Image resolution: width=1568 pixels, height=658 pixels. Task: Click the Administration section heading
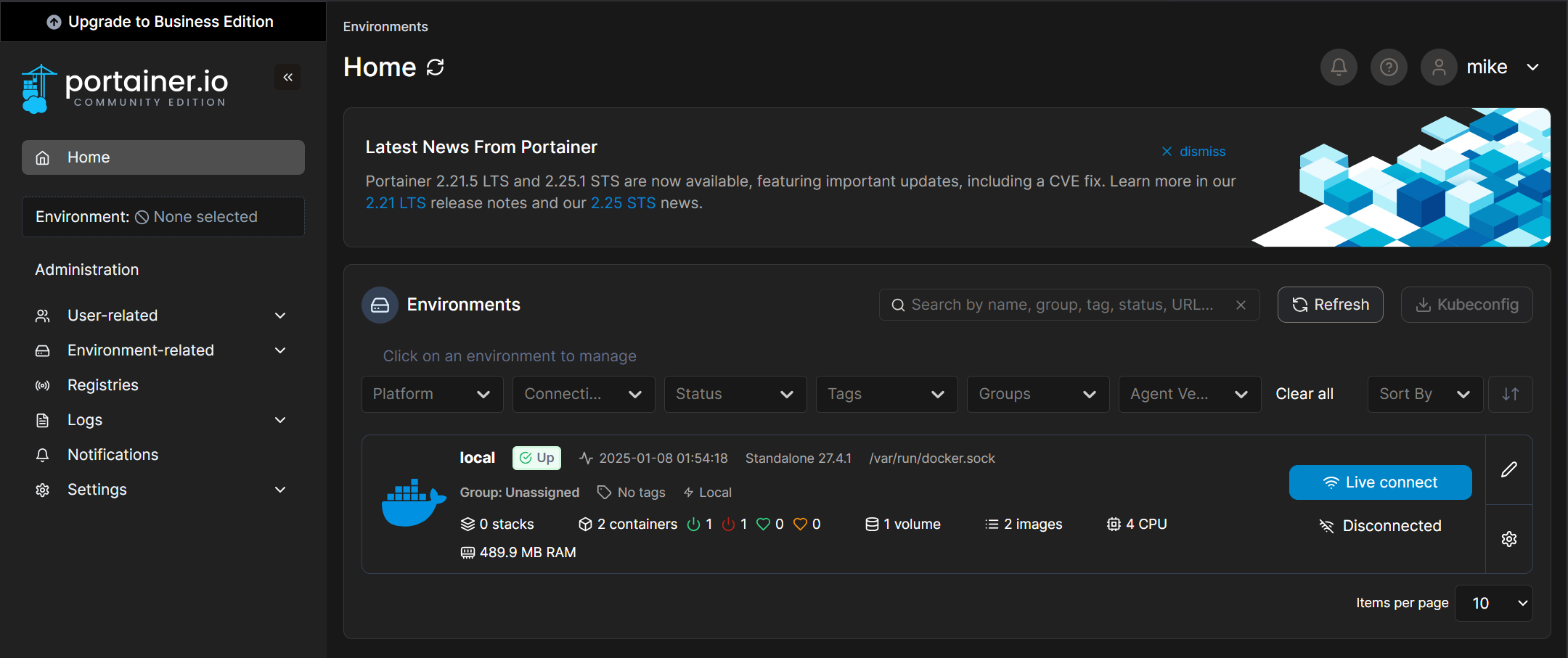pos(87,270)
